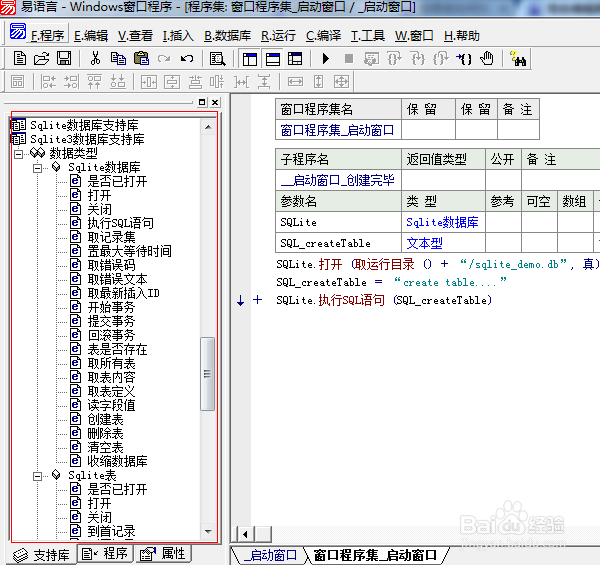This screenshot has height=565, width=600.
Task: Open the W.窗口 menu
Action: tap(414, 36)
